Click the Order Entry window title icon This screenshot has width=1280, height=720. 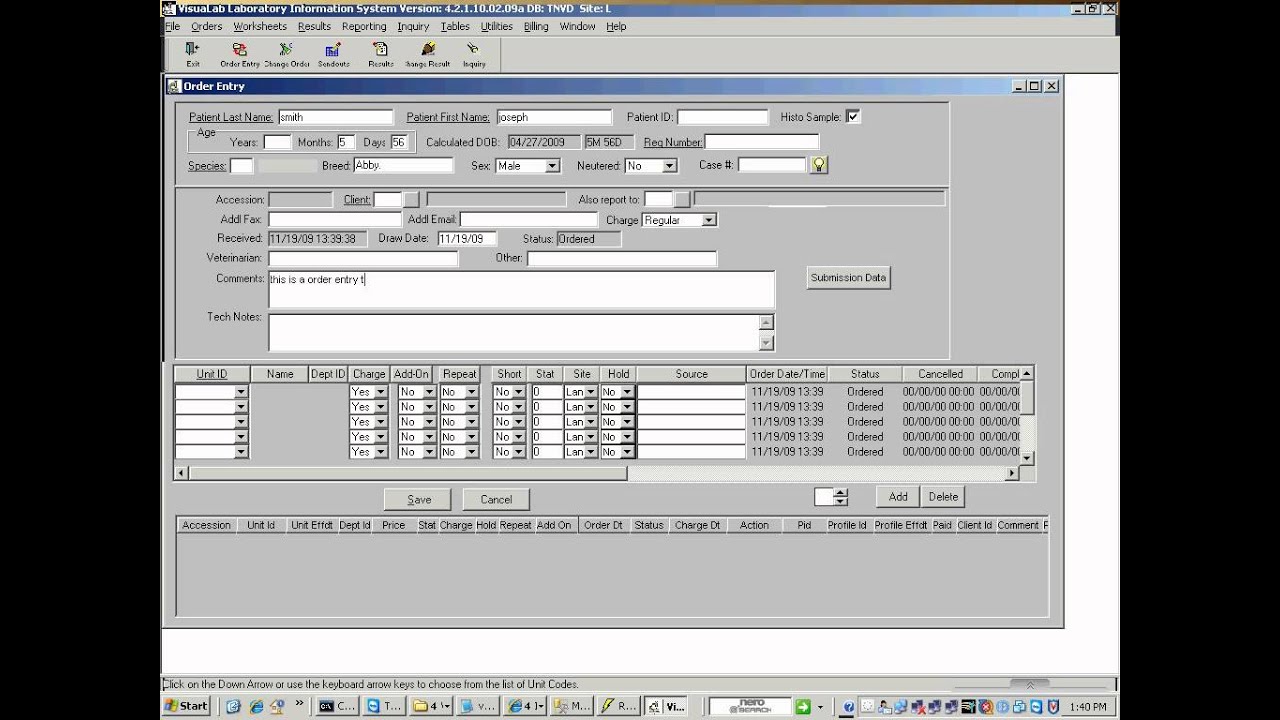(174, 87)
